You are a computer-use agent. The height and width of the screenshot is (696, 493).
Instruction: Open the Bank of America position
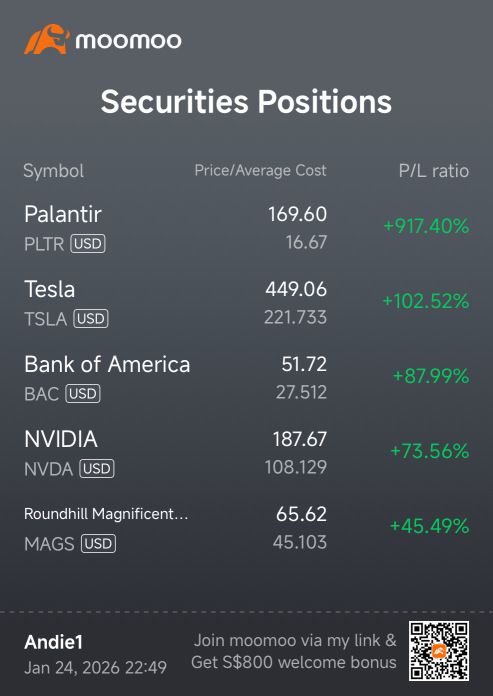246,378
